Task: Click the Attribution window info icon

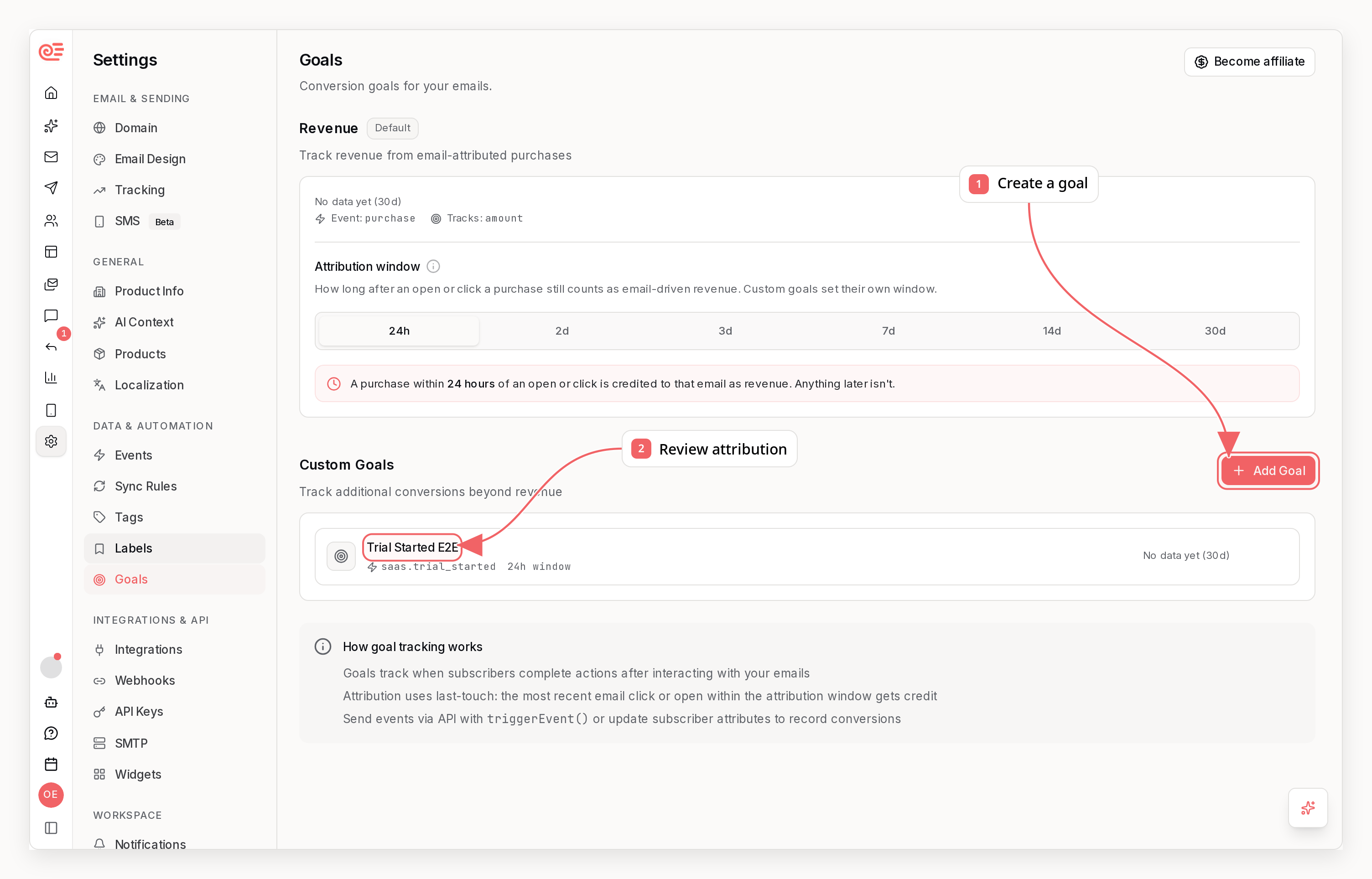Action: click(x=433, y=267)
